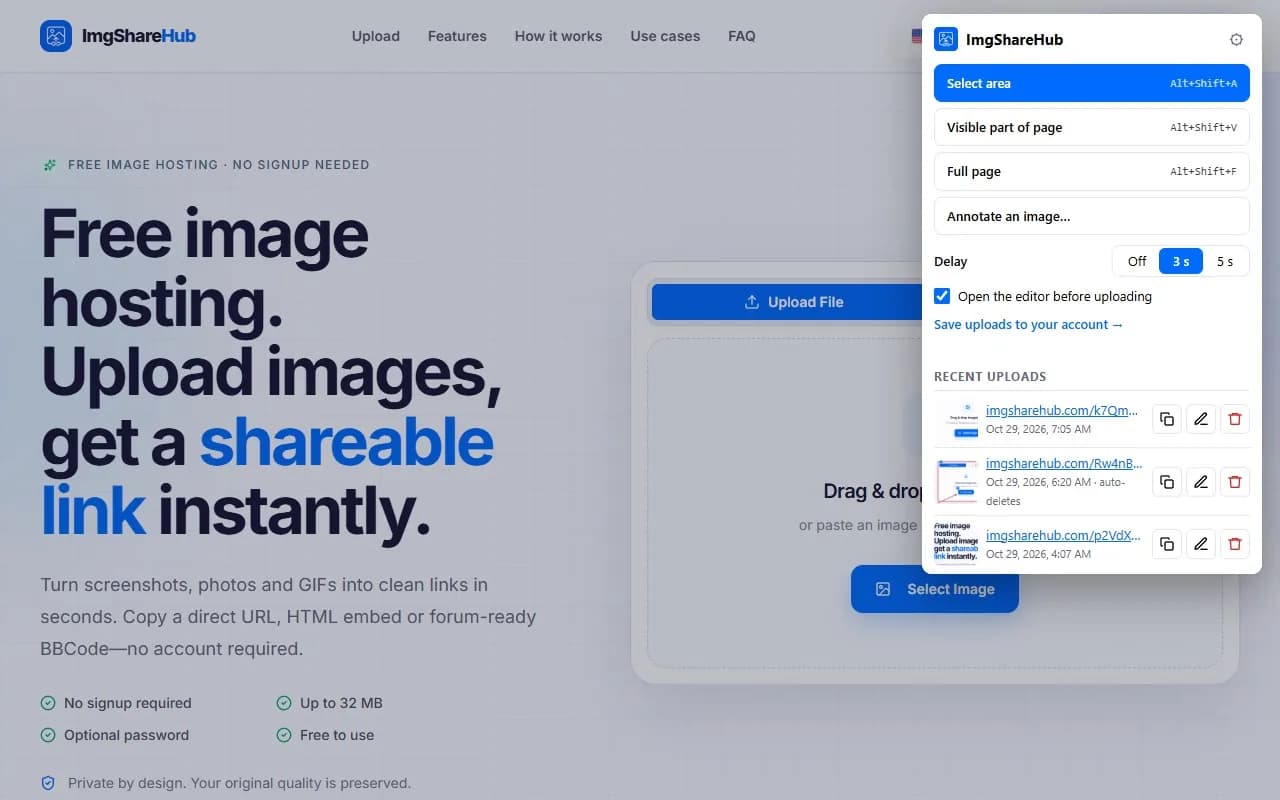Image resolution: width=1280 pixels, height=800 pixels.
Task: Click the ImgShareHub logo in header
Action: coord(118,36)
